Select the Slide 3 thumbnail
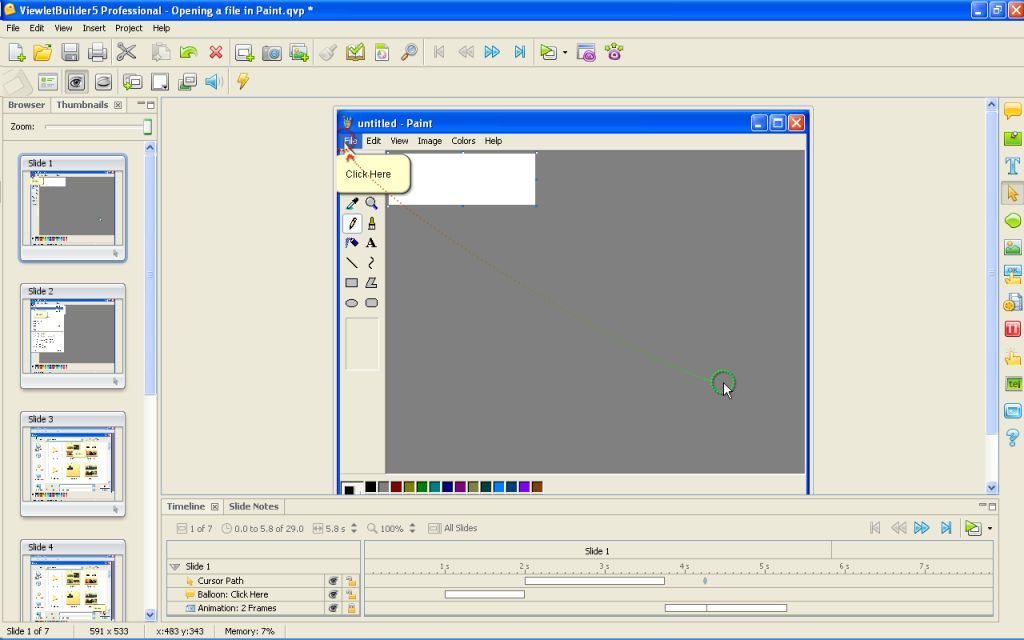 click(72, 464)
